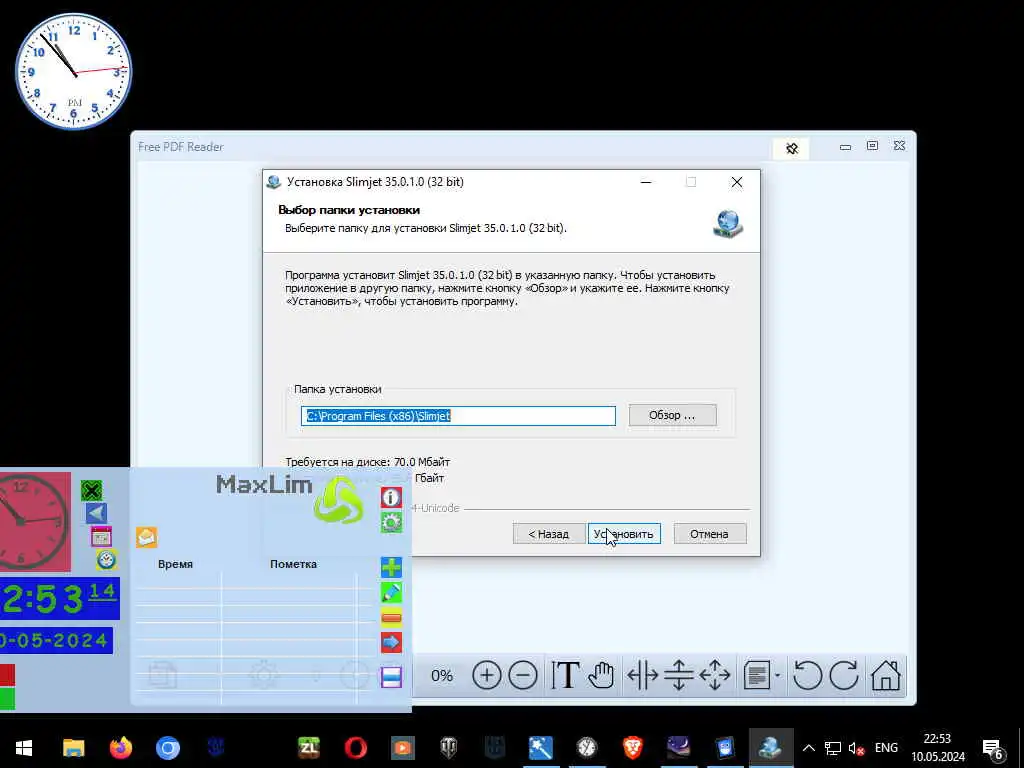Viewport: 1024px width, 768px height.
Task: Launch Firefox from the taskbar
Action: pyautogui.click(x=120, y=748)
